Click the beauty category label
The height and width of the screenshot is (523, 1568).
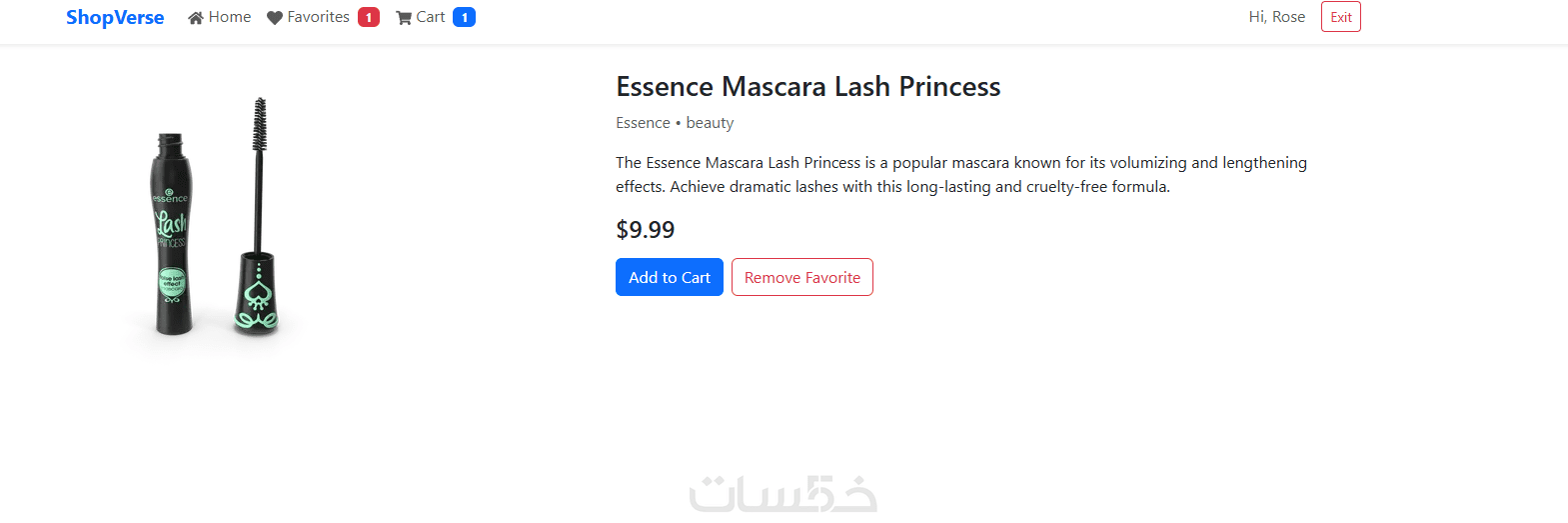pos(710,123)
